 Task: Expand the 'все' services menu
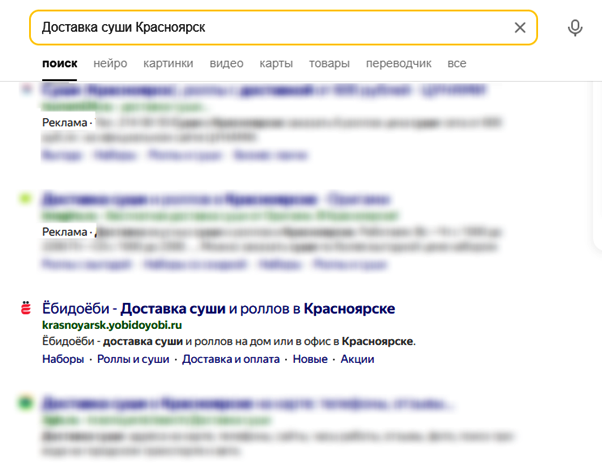457,64
